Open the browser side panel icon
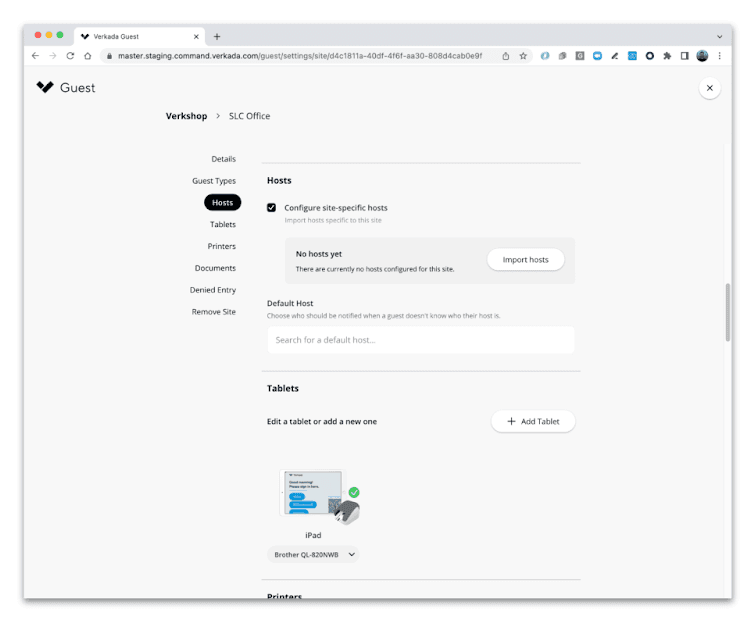751x625 pixels. [684, 56]
